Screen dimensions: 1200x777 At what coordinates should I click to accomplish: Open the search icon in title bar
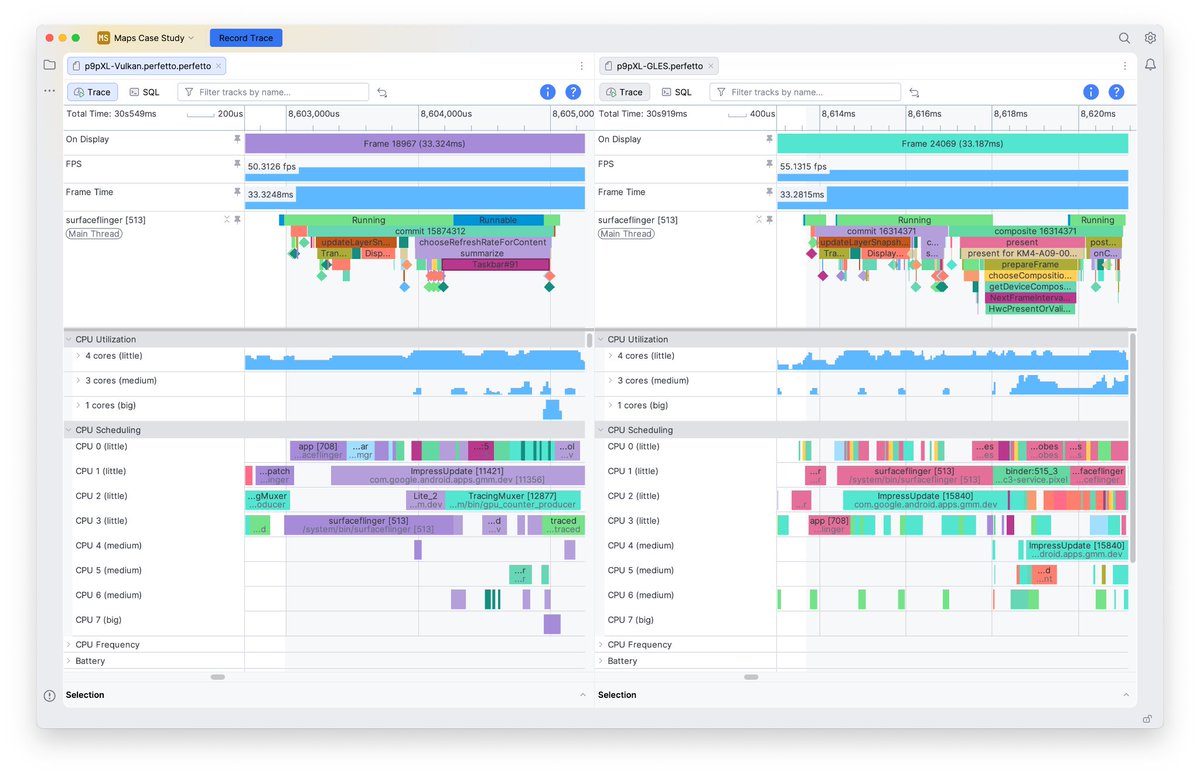(1124, 38)
